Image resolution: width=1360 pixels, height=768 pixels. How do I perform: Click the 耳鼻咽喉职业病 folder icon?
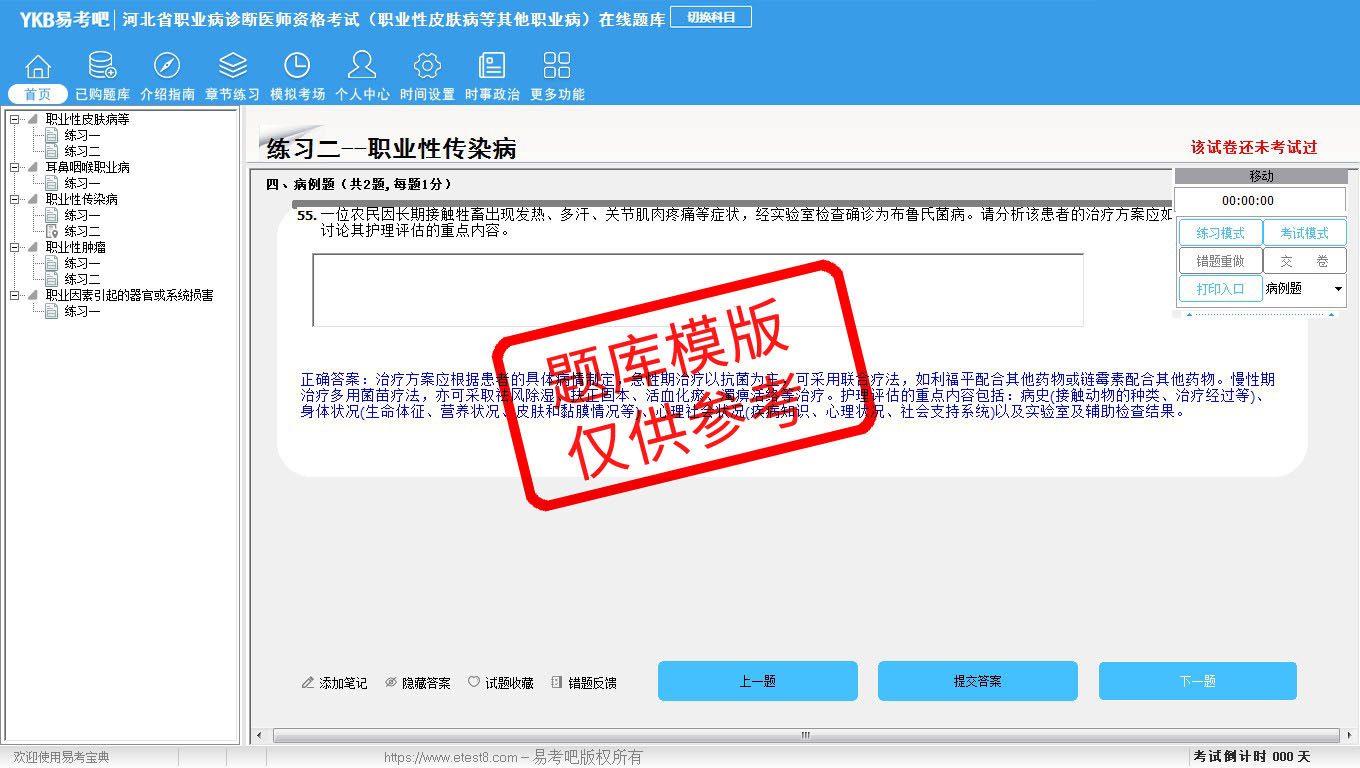pos(33,167)
